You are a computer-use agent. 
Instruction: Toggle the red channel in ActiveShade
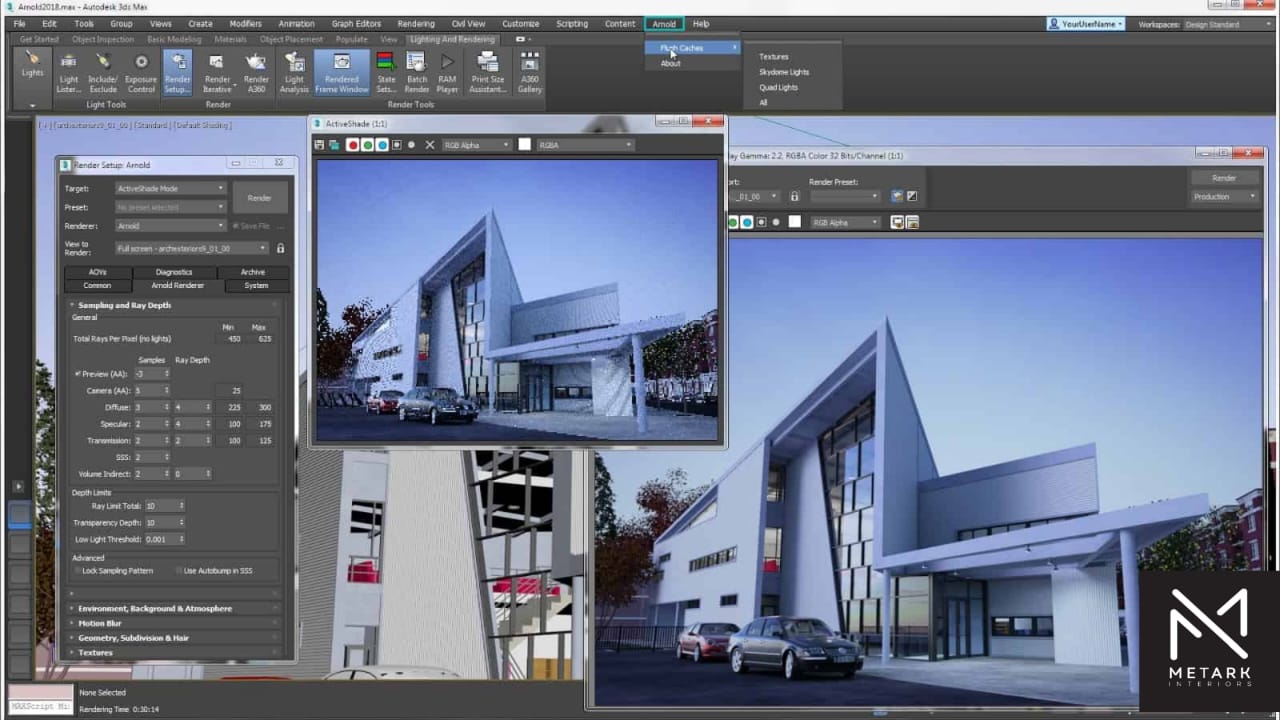point(352,145)
